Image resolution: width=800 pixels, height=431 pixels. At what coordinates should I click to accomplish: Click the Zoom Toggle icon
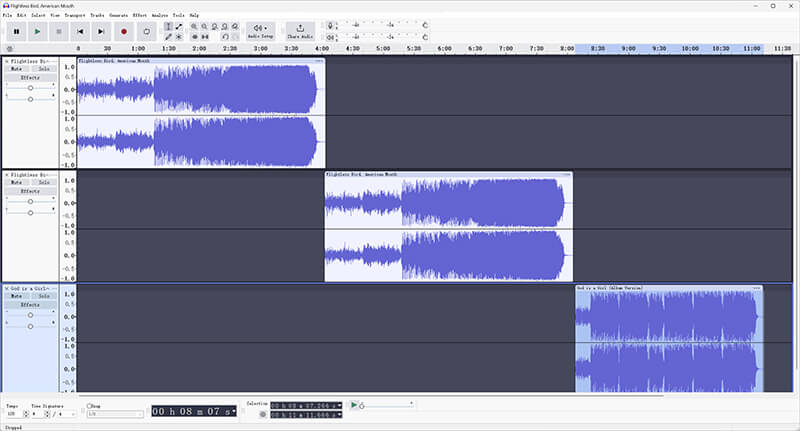tap(235, 27)
